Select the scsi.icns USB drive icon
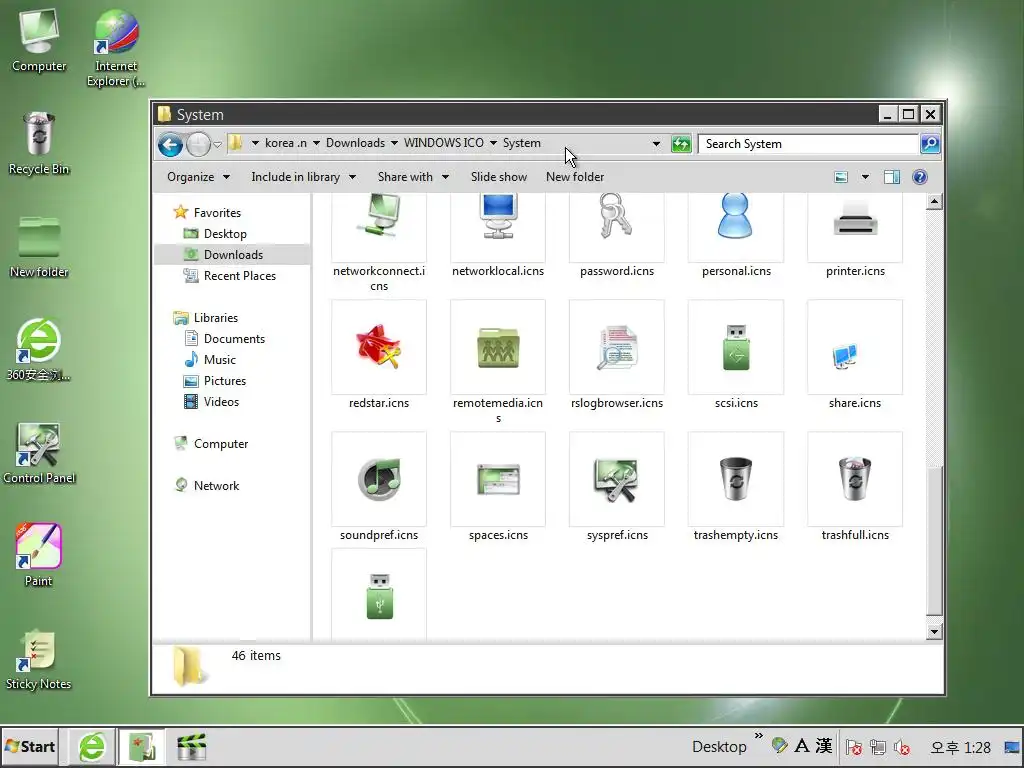 click(x=736, y=347)
